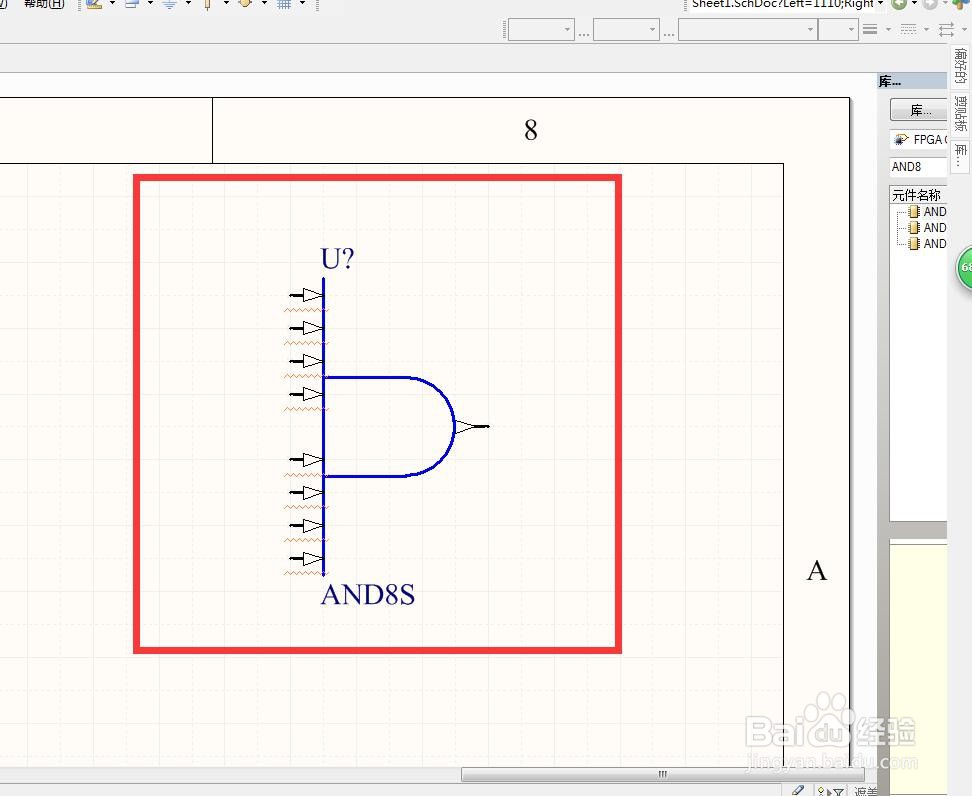Open the Sheet1.SchDoc address dropdown

(x=880, y=4)
